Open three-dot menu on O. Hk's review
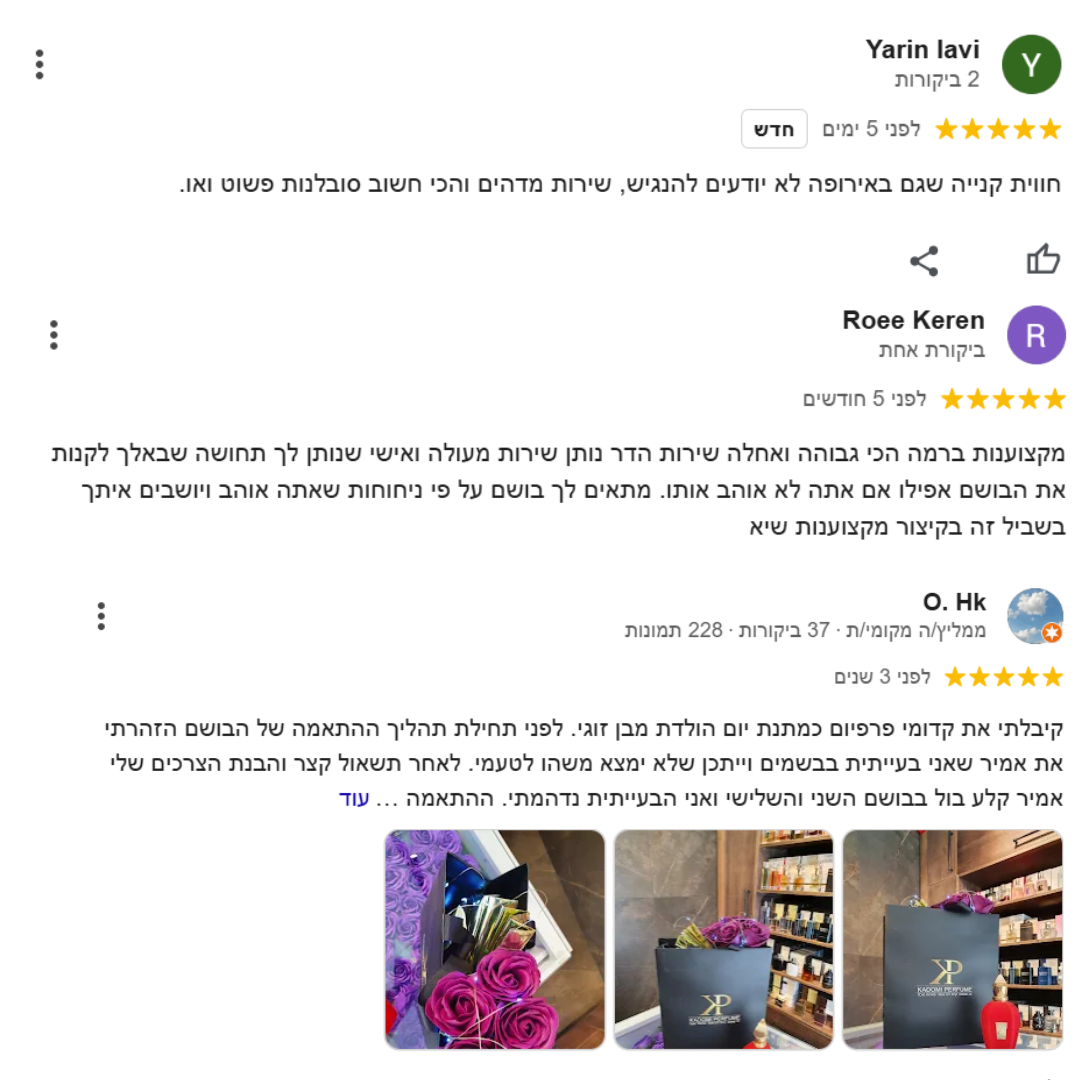The height and width of the screenshot is (1080, 1080). tap(101, 616)
